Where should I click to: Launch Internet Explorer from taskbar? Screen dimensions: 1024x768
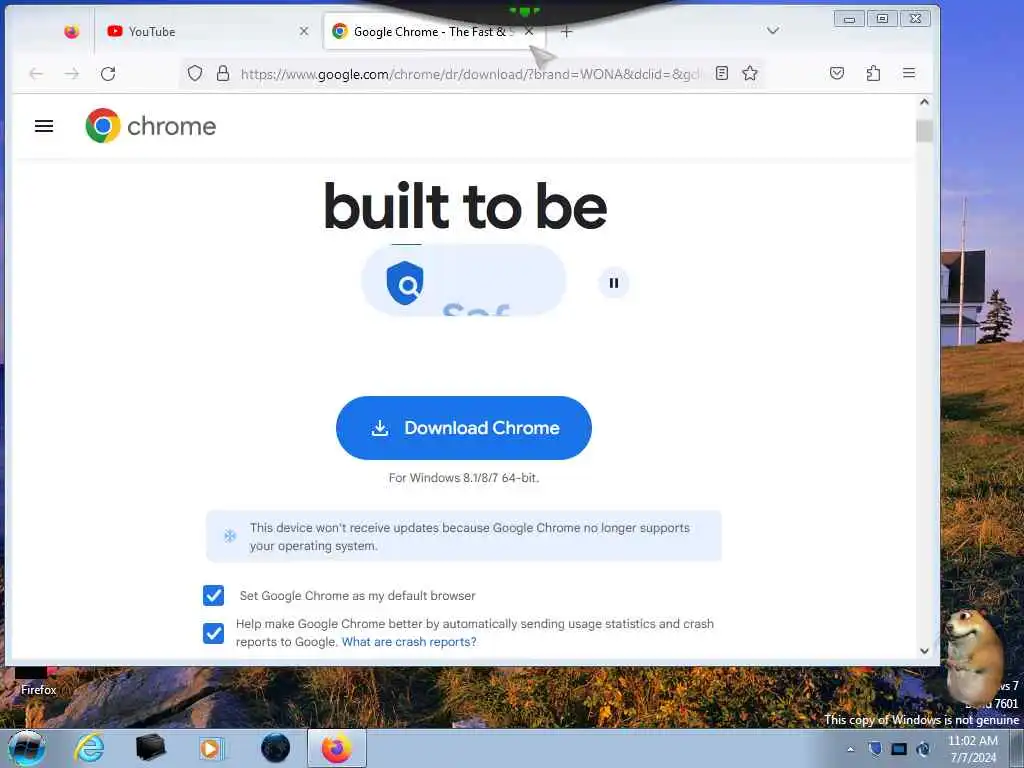89,748
